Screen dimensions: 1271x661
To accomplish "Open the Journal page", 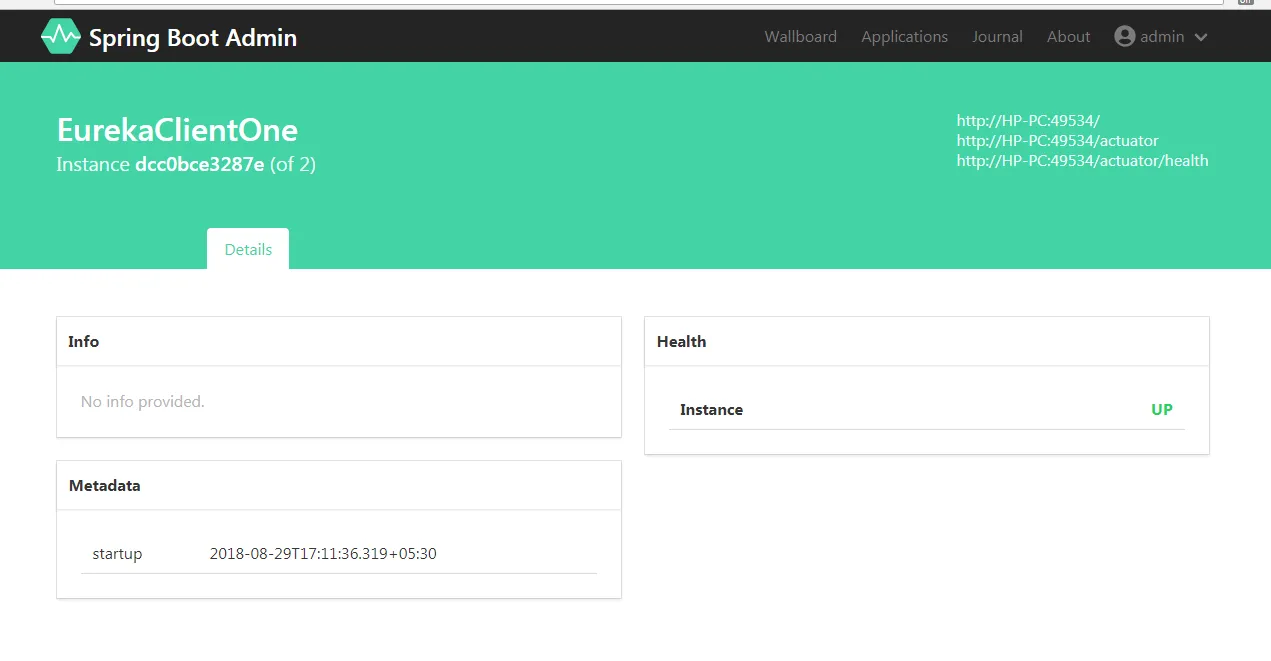I will coord(997,36).
